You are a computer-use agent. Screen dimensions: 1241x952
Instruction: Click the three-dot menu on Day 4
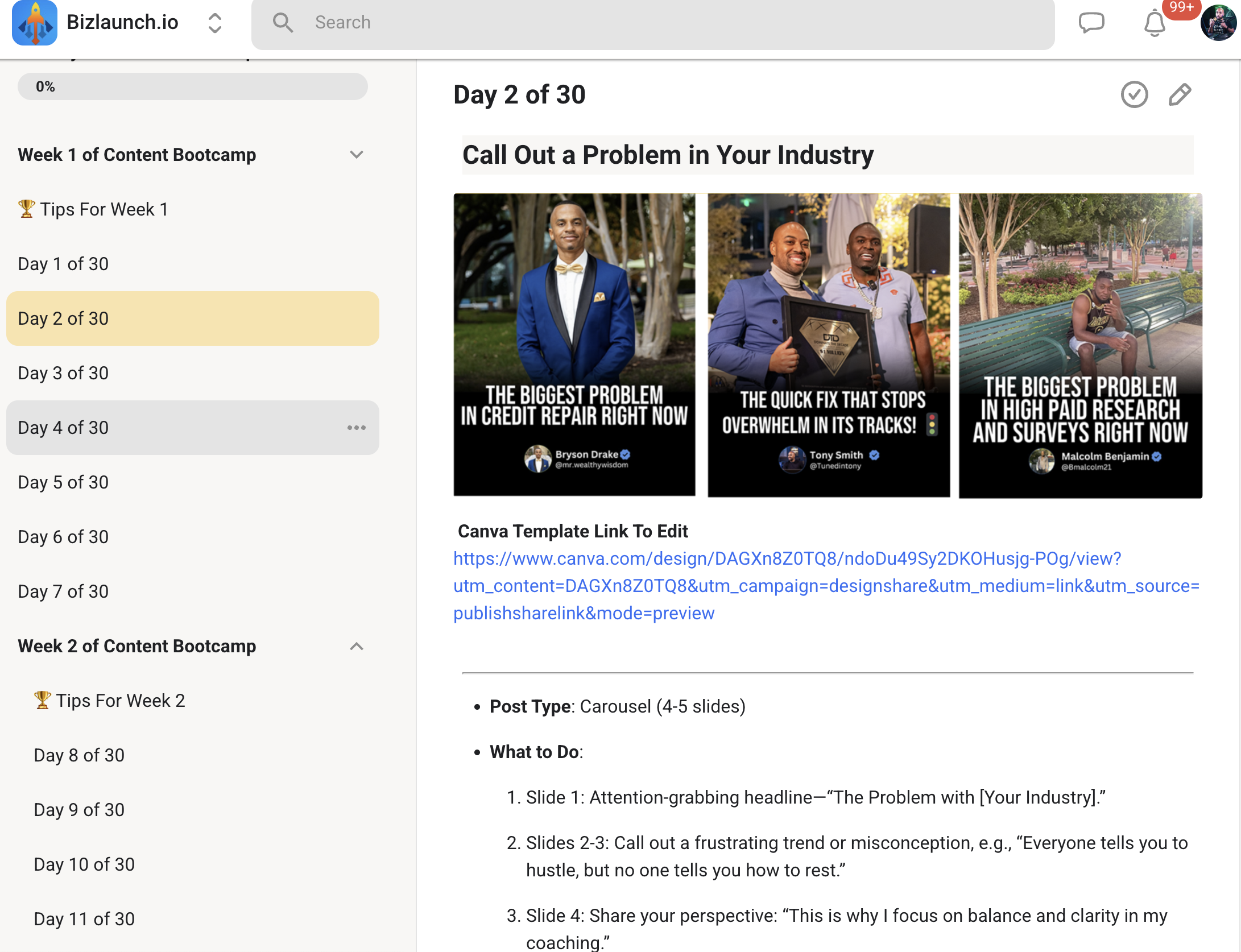click(357, 428)
